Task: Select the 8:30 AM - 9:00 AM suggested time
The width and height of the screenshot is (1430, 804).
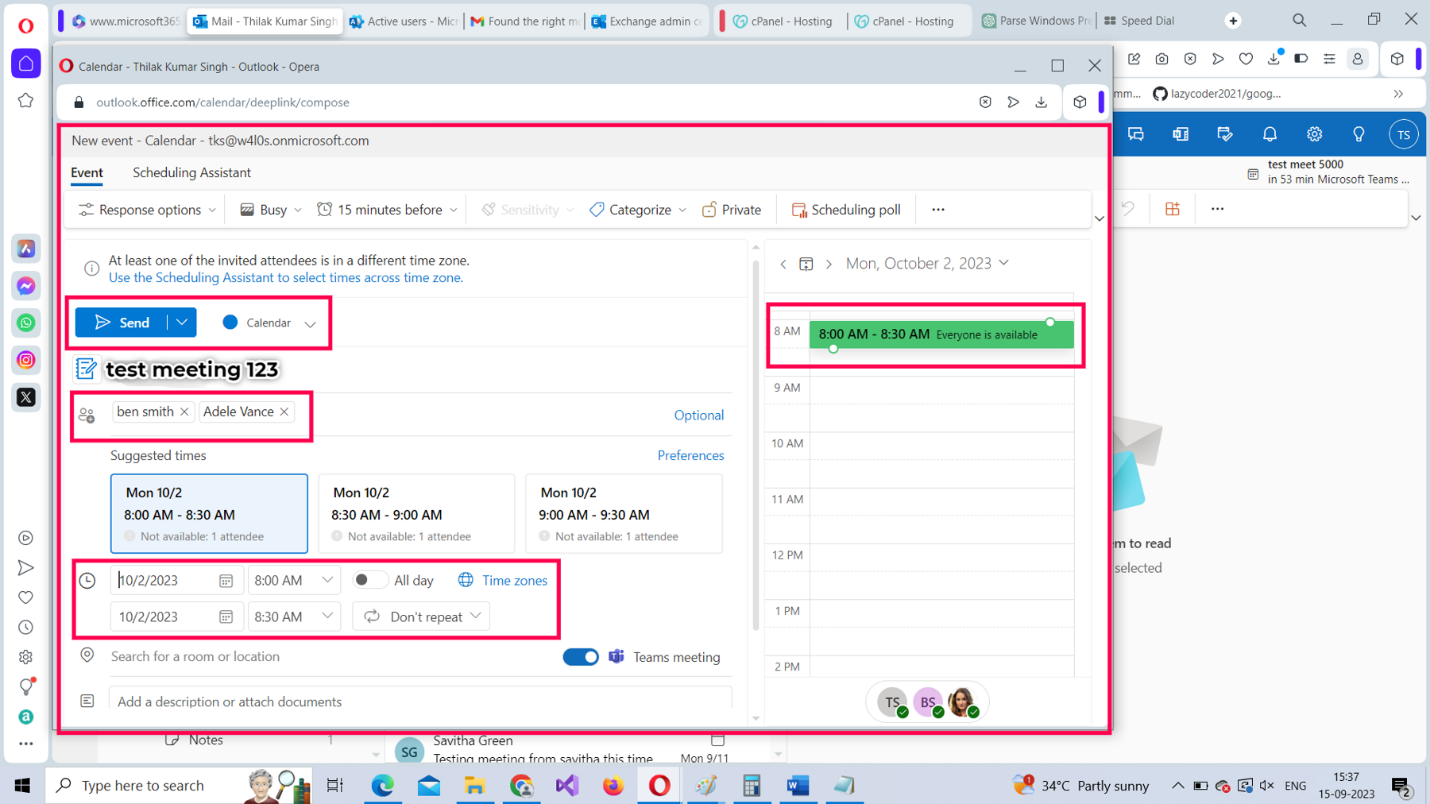Action: [x=416, y=514]
